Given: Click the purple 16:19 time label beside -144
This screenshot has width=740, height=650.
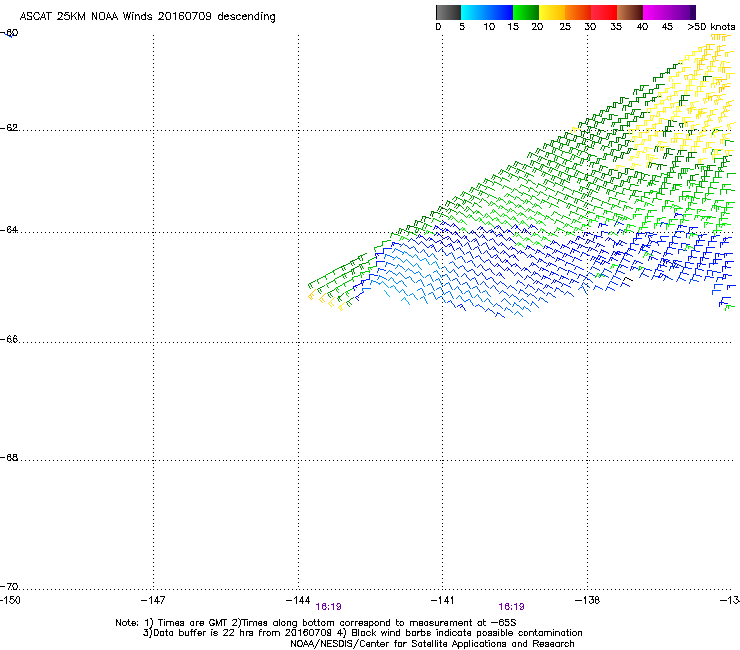Looking at the screenshot, I should pyautogui.click(x=328, y=607).
